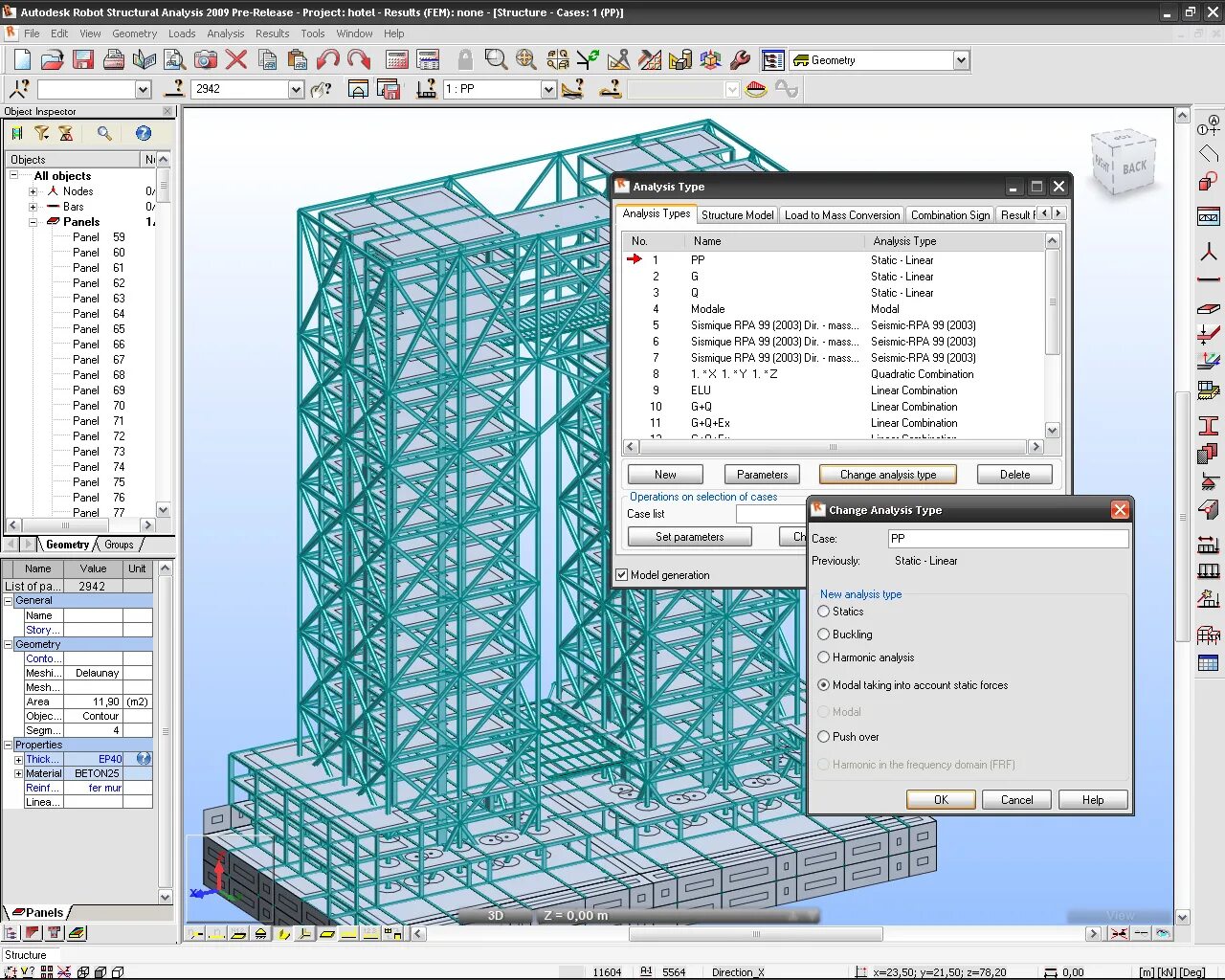
Task: Select the Push over radio button
Action: point(823,737)
